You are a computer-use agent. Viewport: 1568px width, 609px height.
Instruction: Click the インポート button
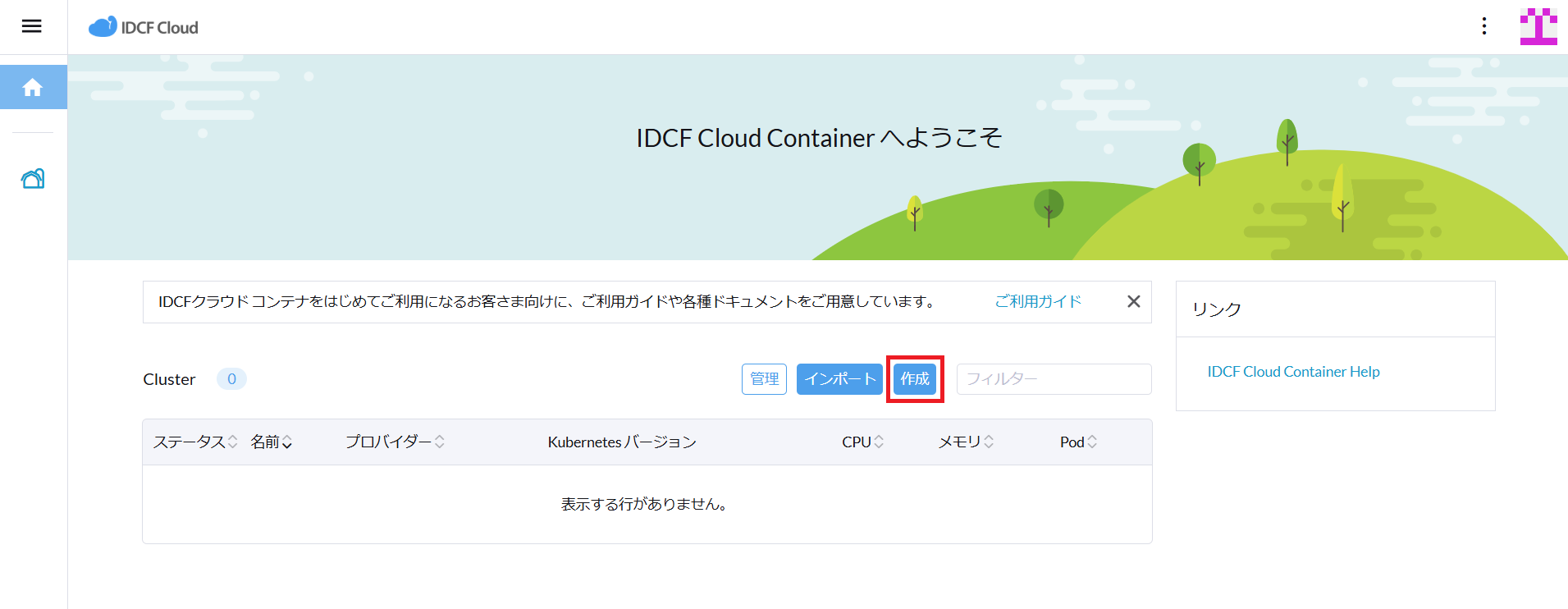839,379
